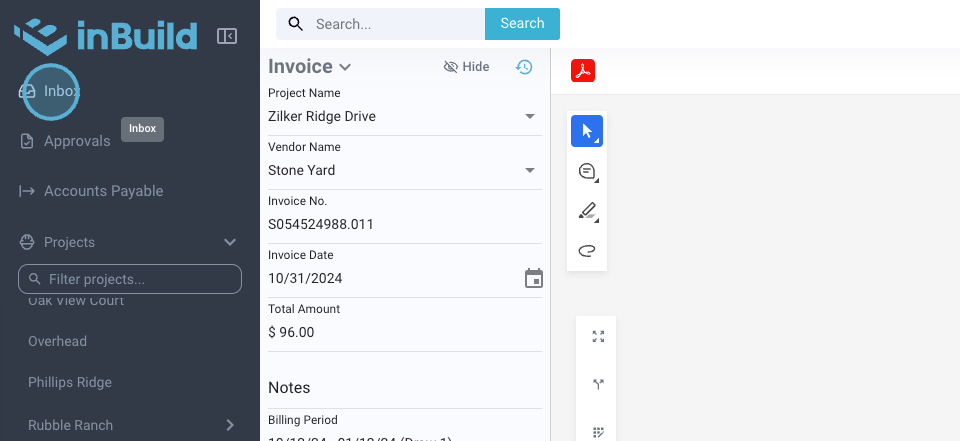Screen dimensions: 960x441
Task: Select the comment annotation tool
Action: point(587,172)
